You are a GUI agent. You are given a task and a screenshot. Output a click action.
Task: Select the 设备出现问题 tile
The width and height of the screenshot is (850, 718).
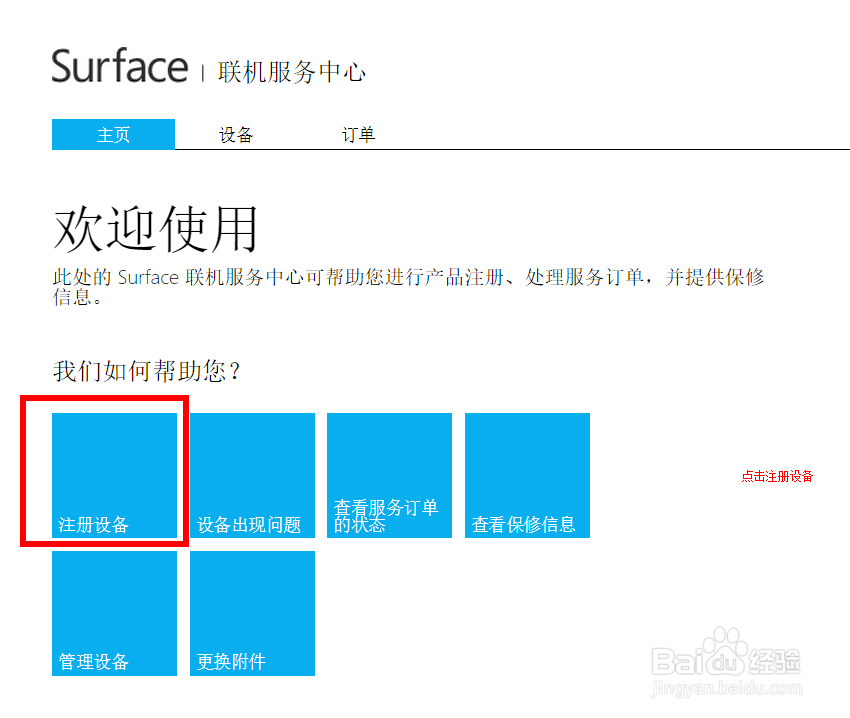[x=251, y=475]
